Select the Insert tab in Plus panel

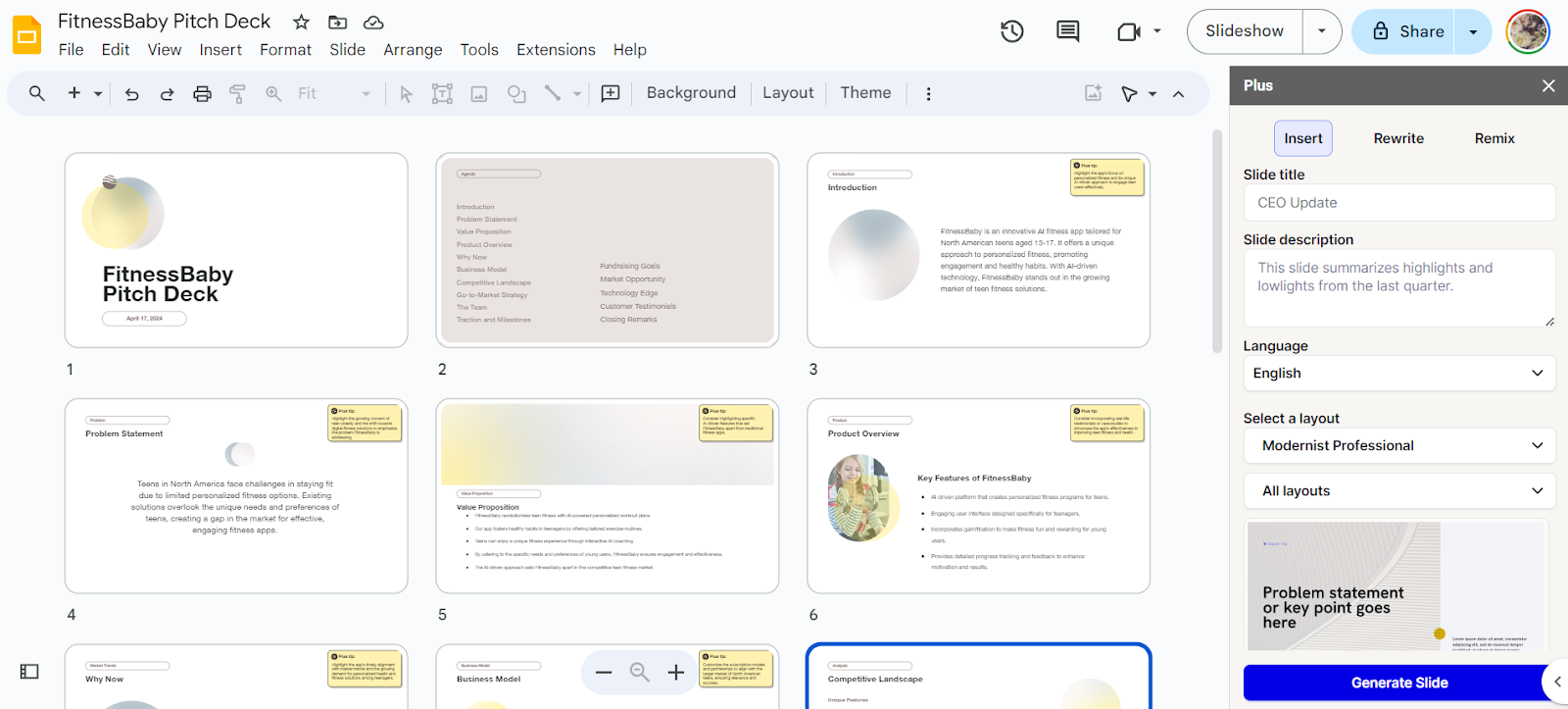1303,138
